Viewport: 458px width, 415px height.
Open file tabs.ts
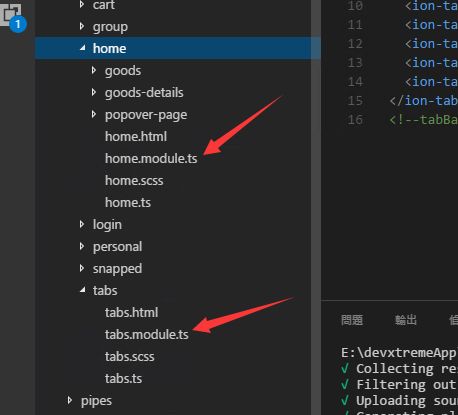point(123,378)
